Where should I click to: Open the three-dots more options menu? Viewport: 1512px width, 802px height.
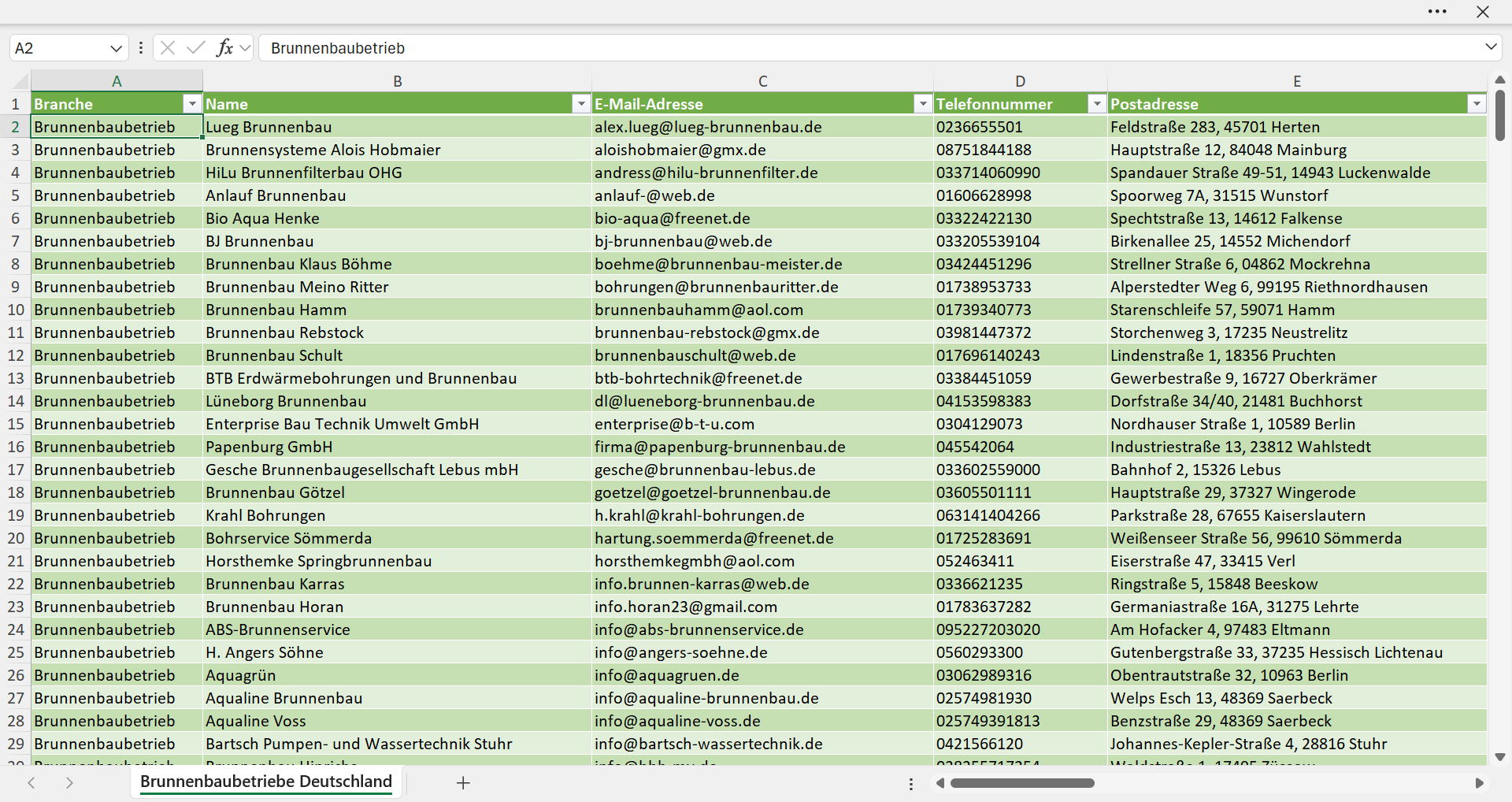tap(1437, 12)
